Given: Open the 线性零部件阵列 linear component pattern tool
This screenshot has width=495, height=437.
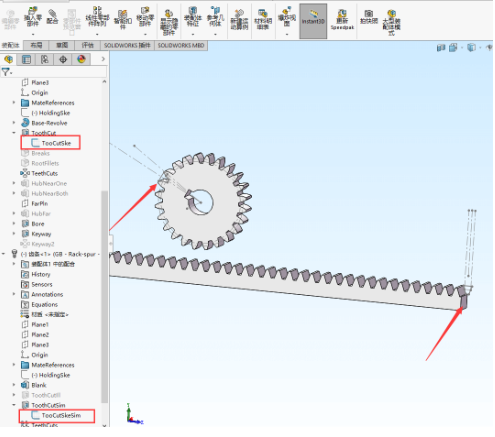Looking at the screenshot, I should click(97, 17).
